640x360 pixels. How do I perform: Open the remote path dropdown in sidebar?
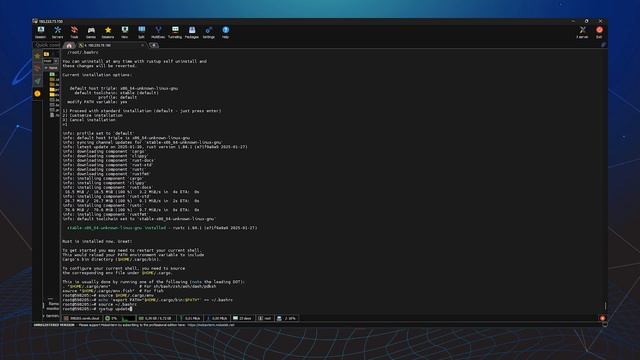(56, 61)
